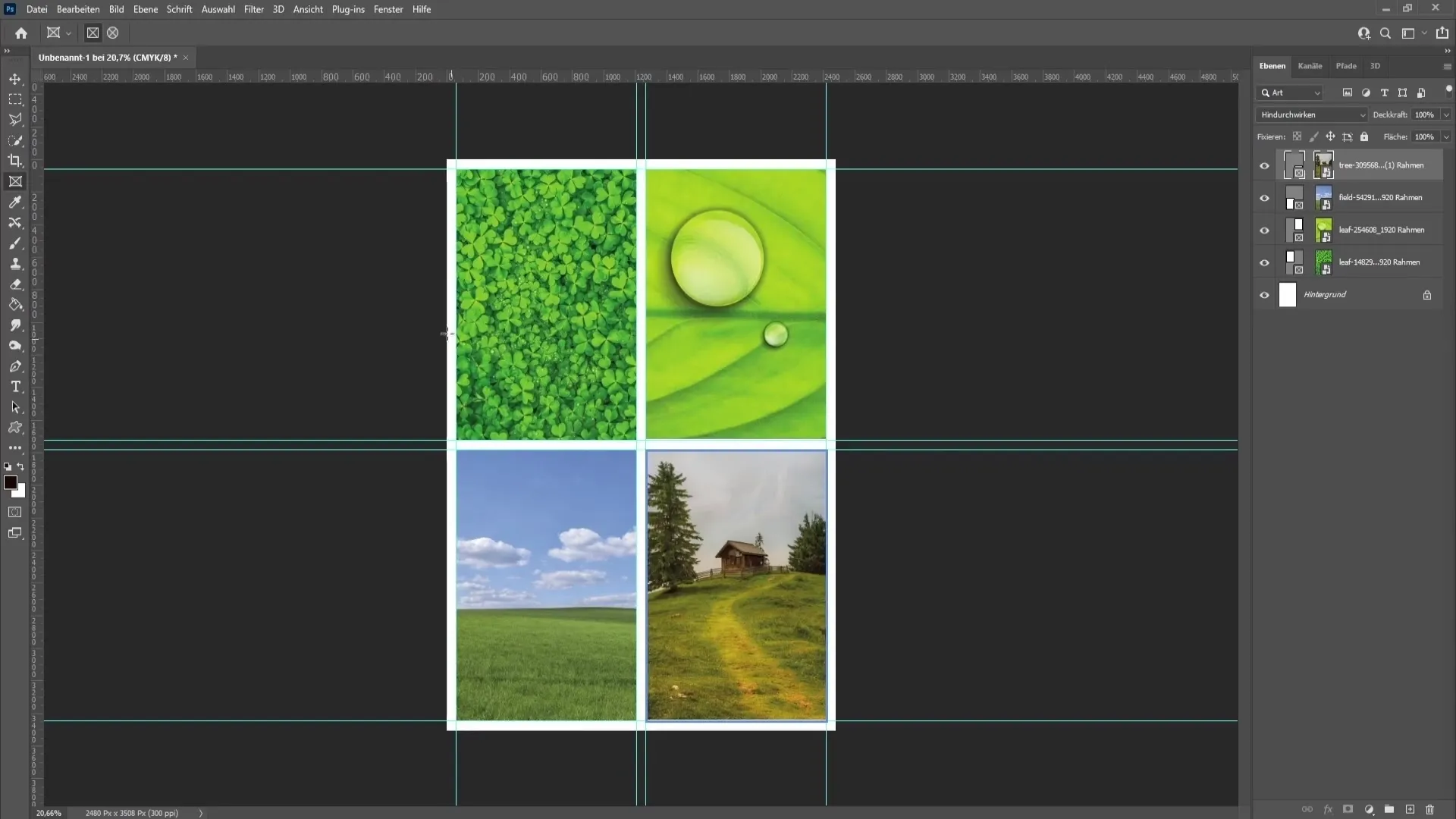The height and width of the screenshot is (819, 1456).
Task: Add a layer mask
Action: coord(1348,809)
